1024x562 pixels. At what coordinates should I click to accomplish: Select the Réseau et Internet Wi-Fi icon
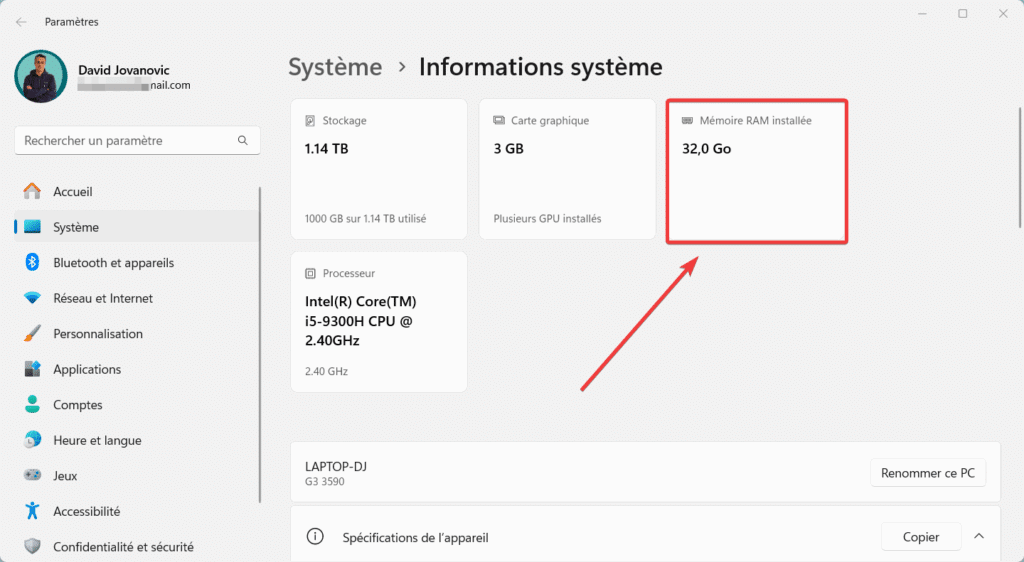[33, 298]
